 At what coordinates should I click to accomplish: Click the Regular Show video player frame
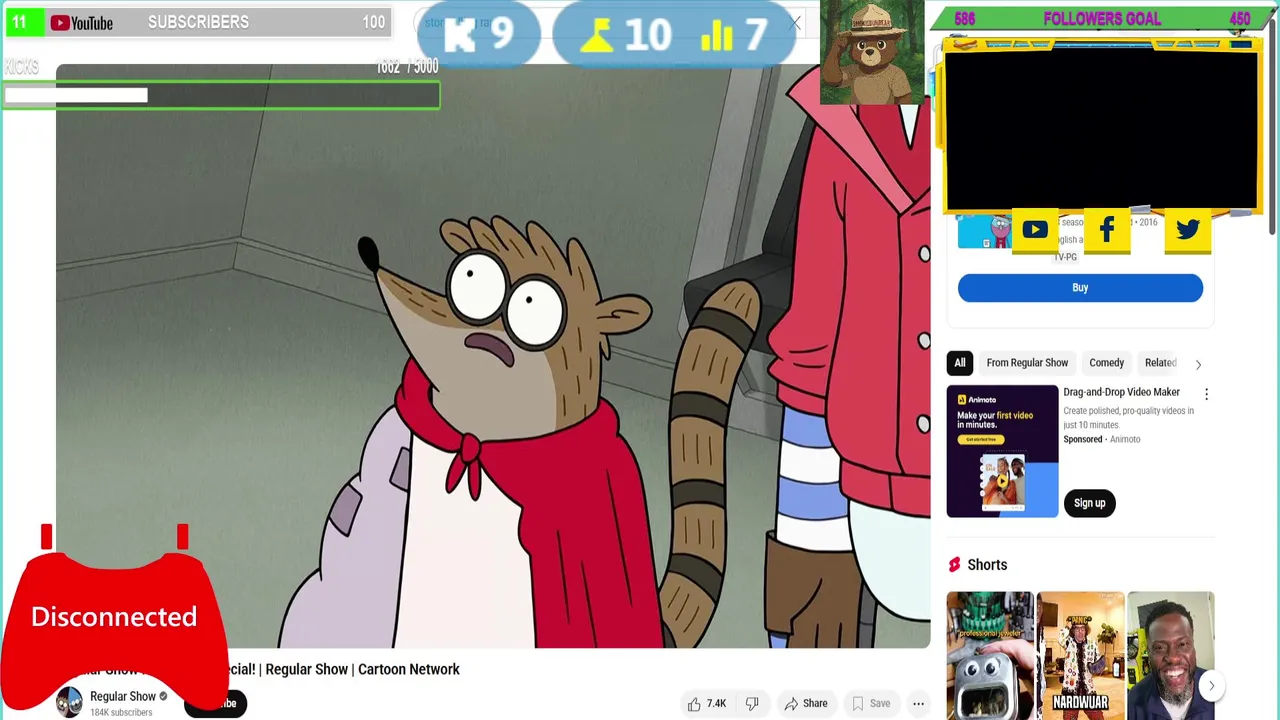tap(493, 355)
